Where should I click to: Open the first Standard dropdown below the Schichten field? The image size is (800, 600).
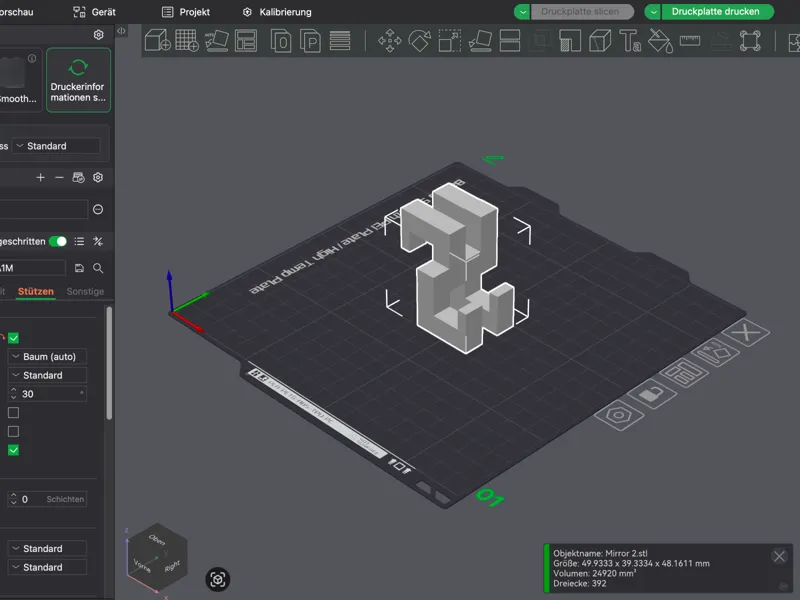pos(47,548)
